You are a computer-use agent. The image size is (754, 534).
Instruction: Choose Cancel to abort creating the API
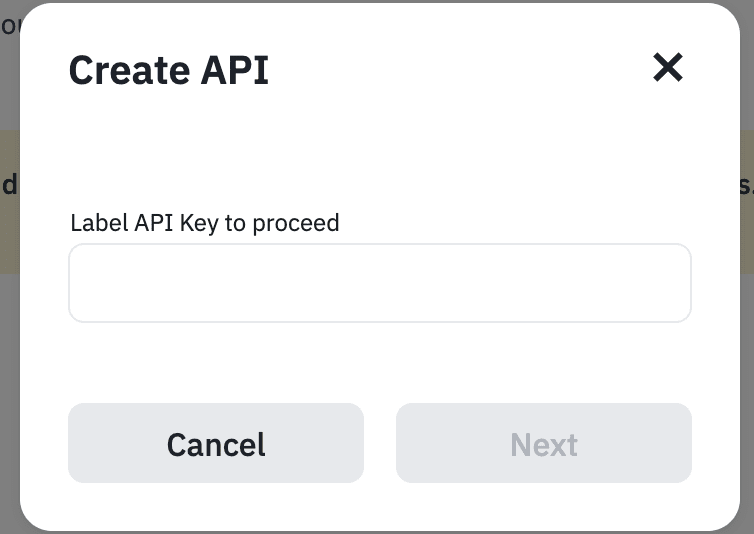tap(215, 444)
